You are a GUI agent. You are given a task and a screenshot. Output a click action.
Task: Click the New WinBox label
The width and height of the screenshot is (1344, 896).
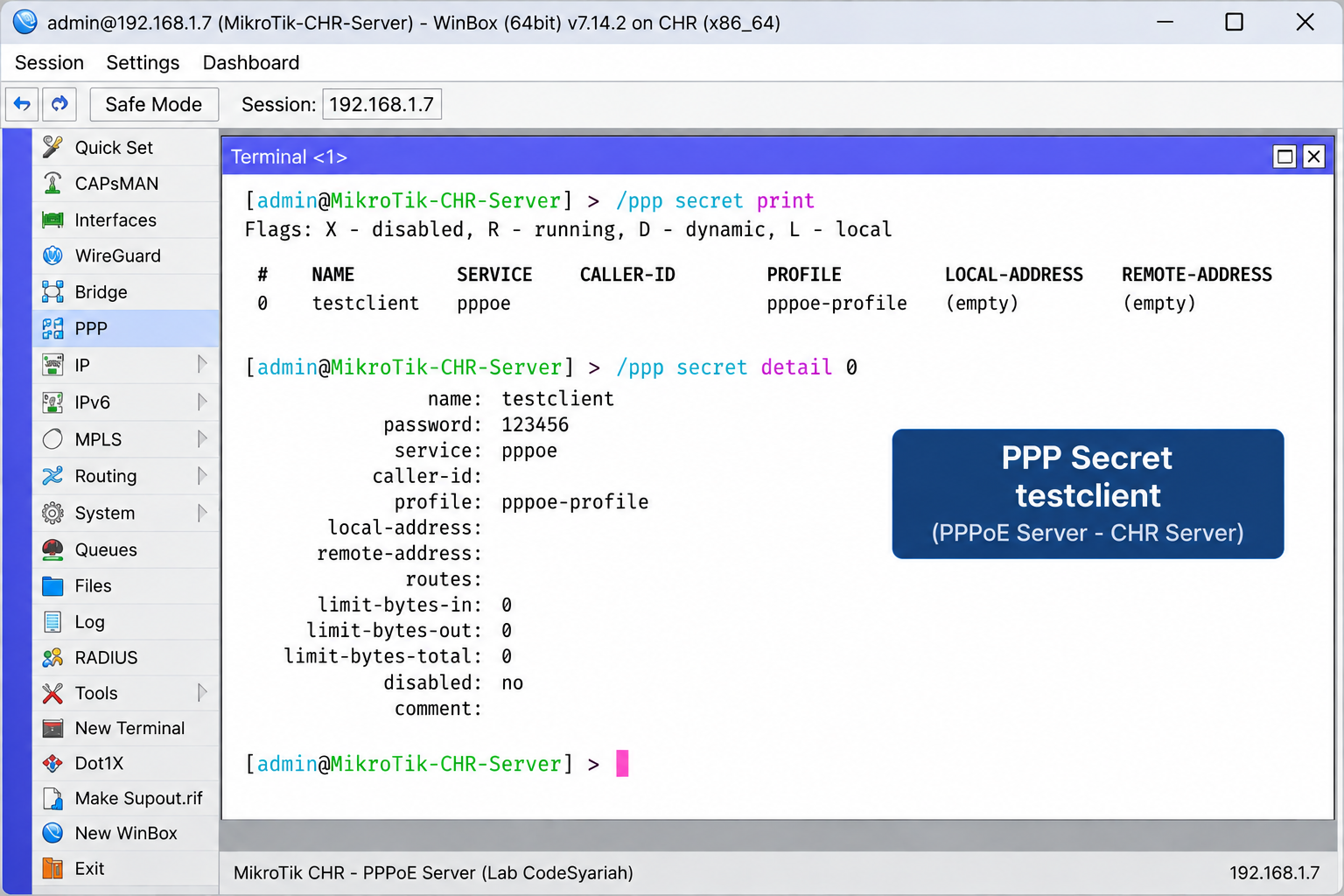(x=126, y=834)
